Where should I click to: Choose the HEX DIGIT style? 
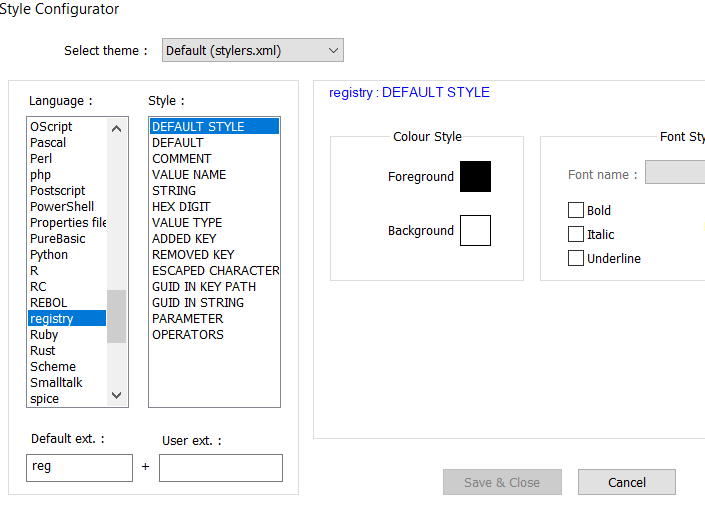(x=183, y=206)
